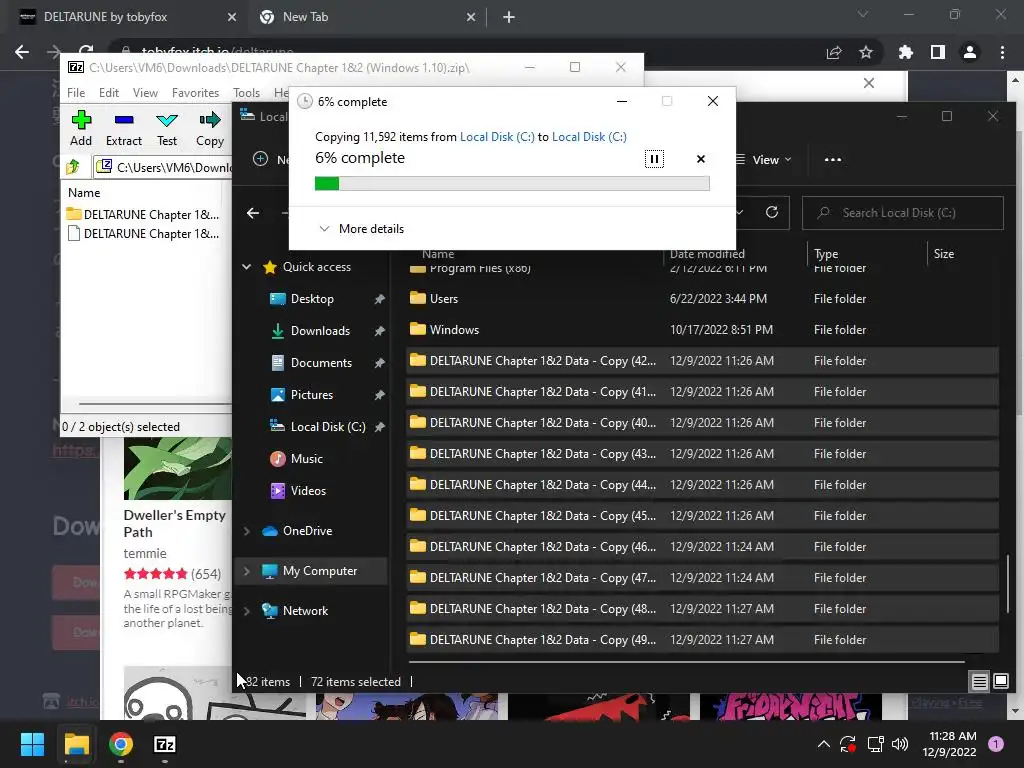The image size is (1024, 768).
Task: Bookmark this page with star icon
Action: (865, 52)
